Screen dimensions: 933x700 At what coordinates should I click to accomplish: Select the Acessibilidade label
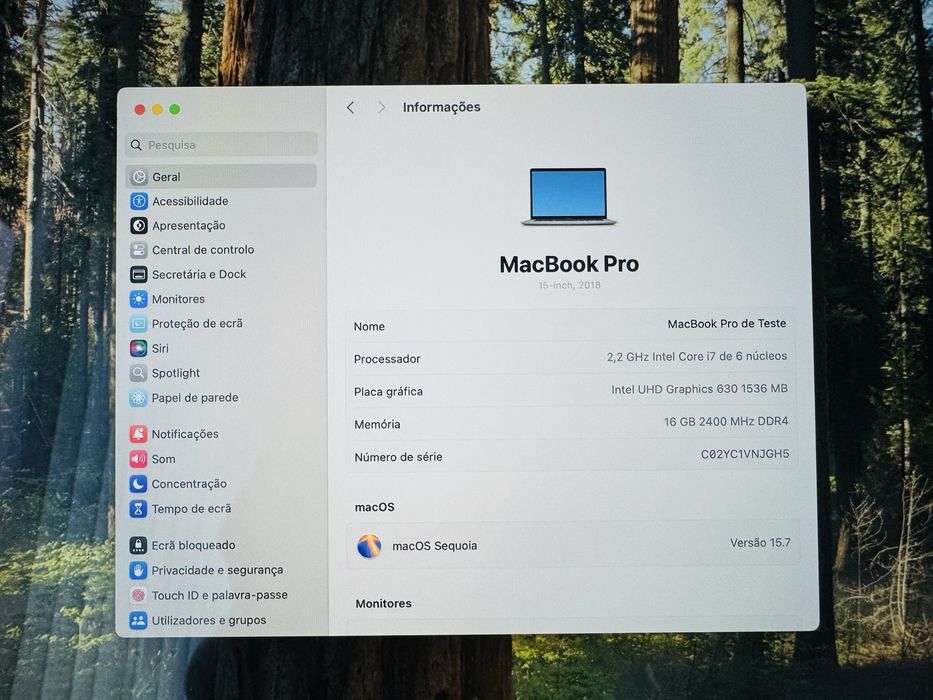[x=190, y=201]
